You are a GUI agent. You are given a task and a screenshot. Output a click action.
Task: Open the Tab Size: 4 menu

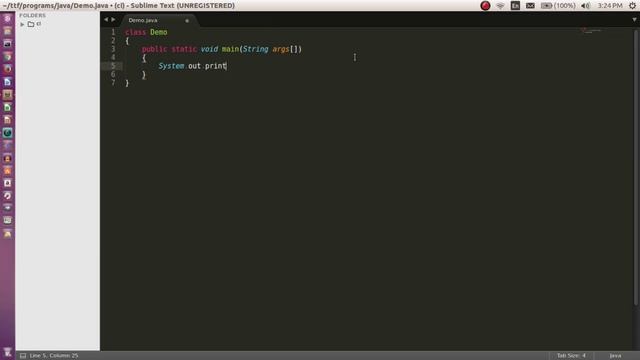571,356
